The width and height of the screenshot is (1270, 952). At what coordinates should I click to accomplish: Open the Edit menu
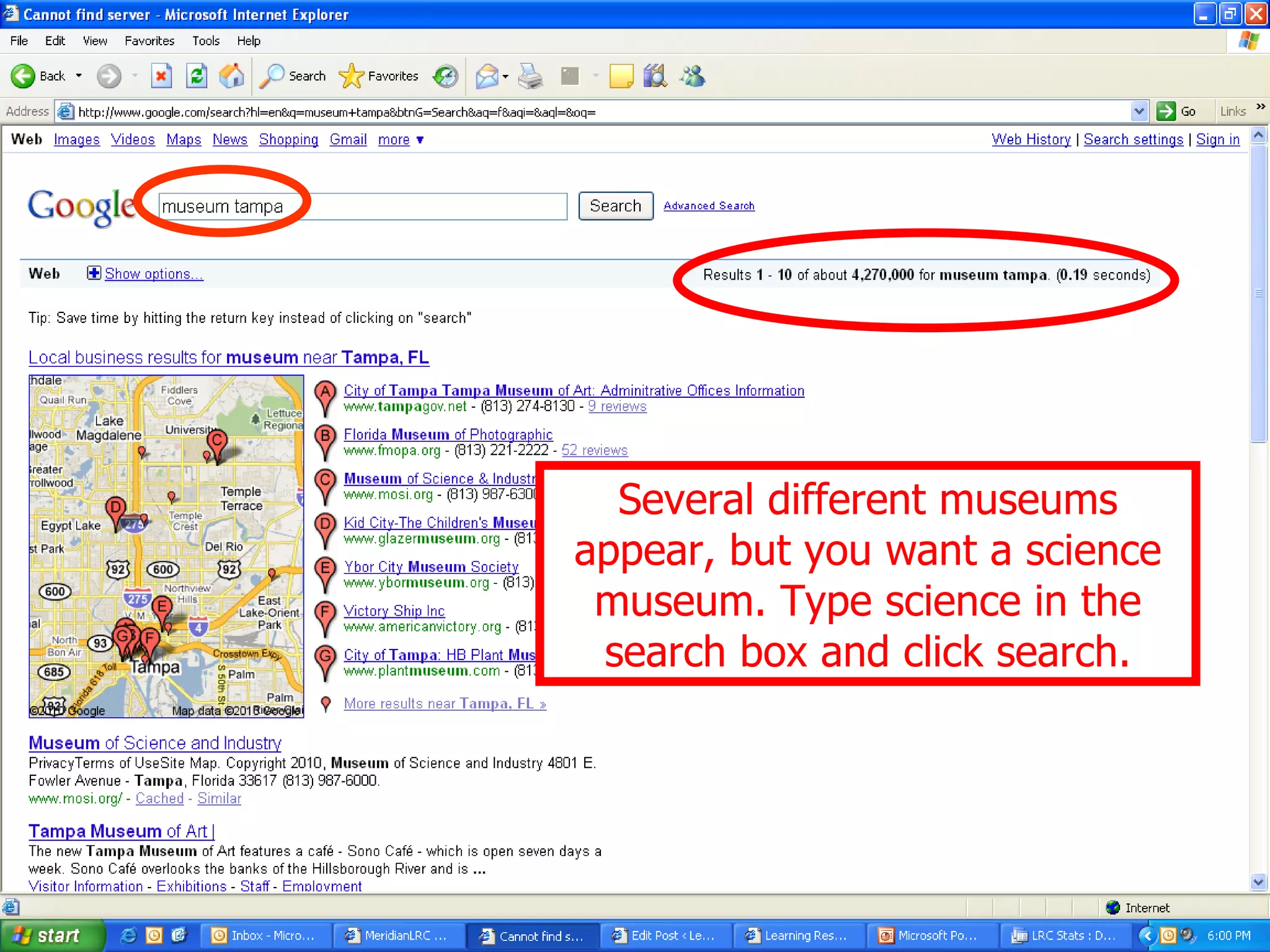(x=55, y=41)
